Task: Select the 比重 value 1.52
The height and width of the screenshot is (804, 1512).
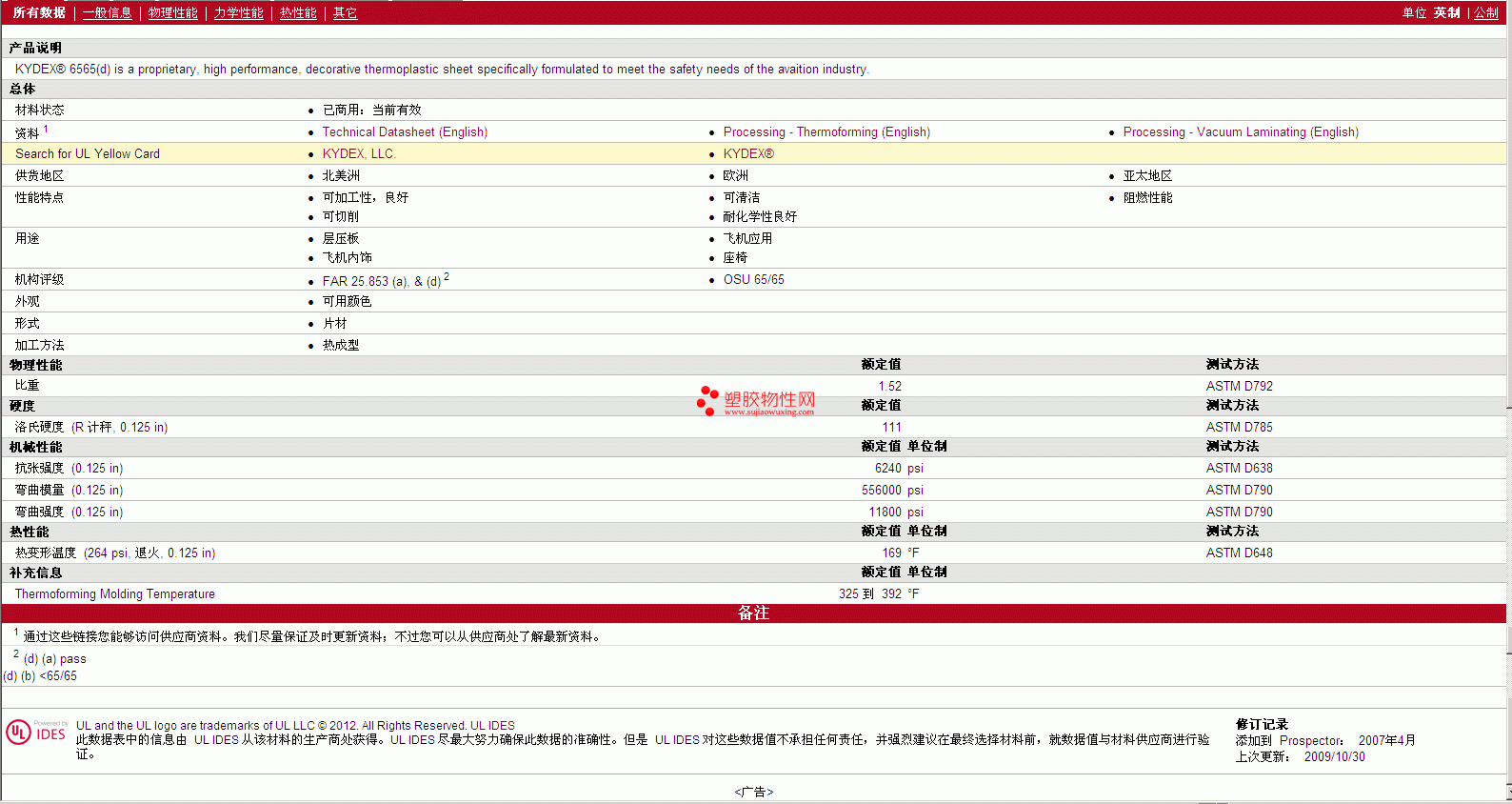Action: 889,387
